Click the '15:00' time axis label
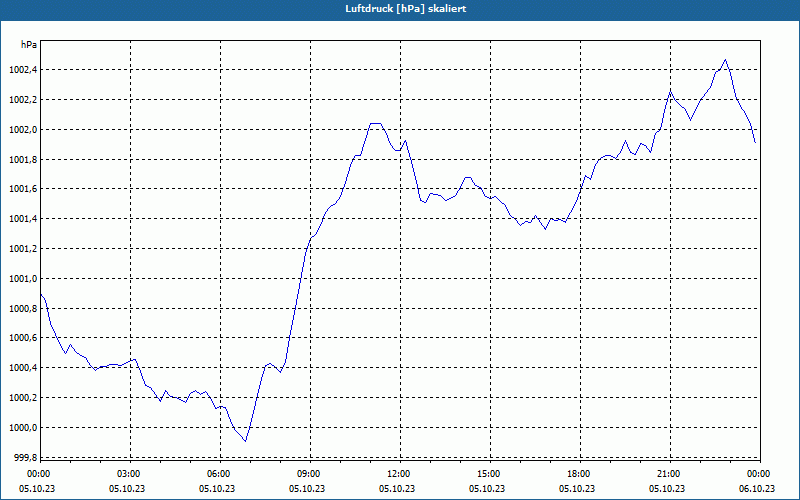The image size is (800, 500). tap(488, 474)
